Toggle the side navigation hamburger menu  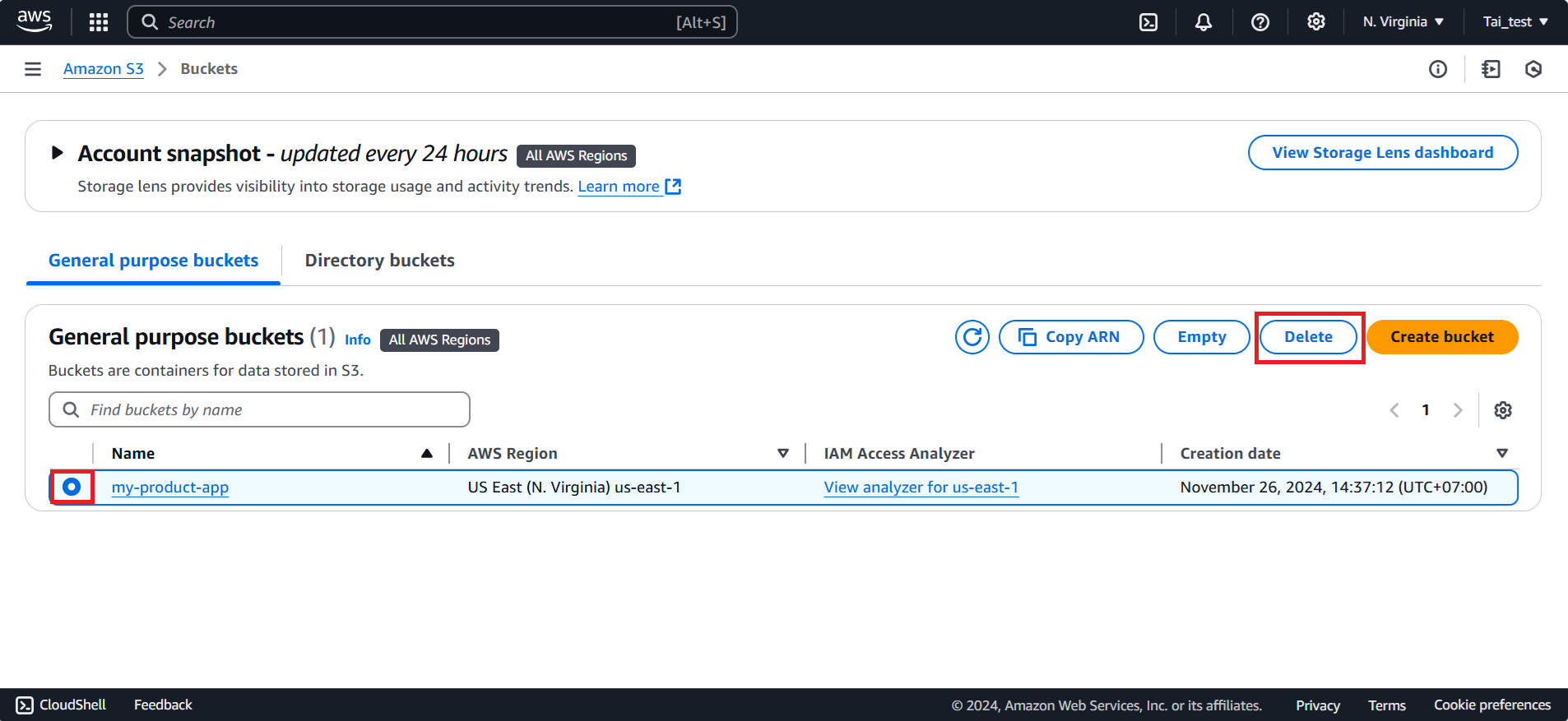point(33,69)
